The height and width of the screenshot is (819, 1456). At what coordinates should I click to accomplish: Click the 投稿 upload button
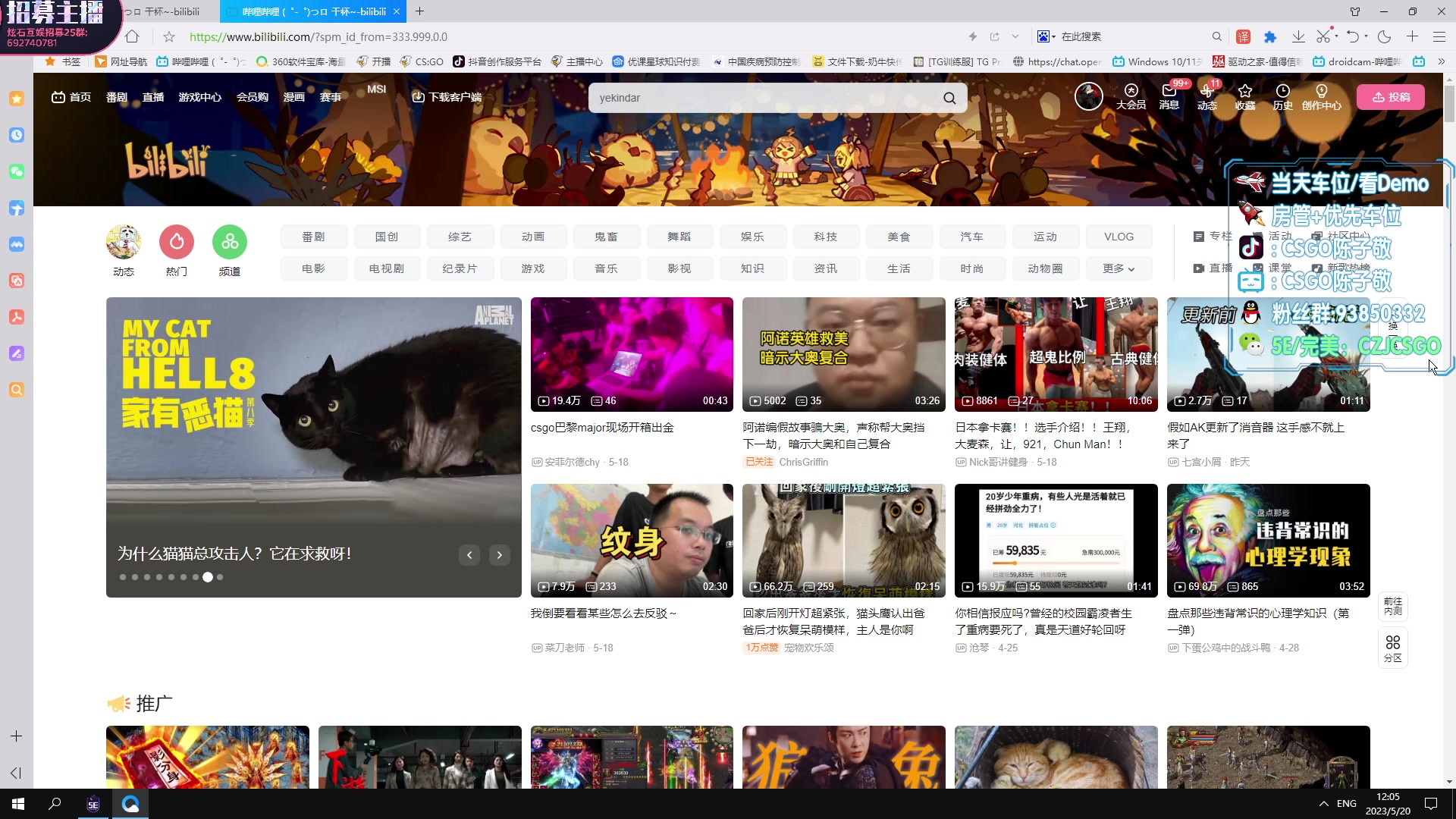[1391, 96]
